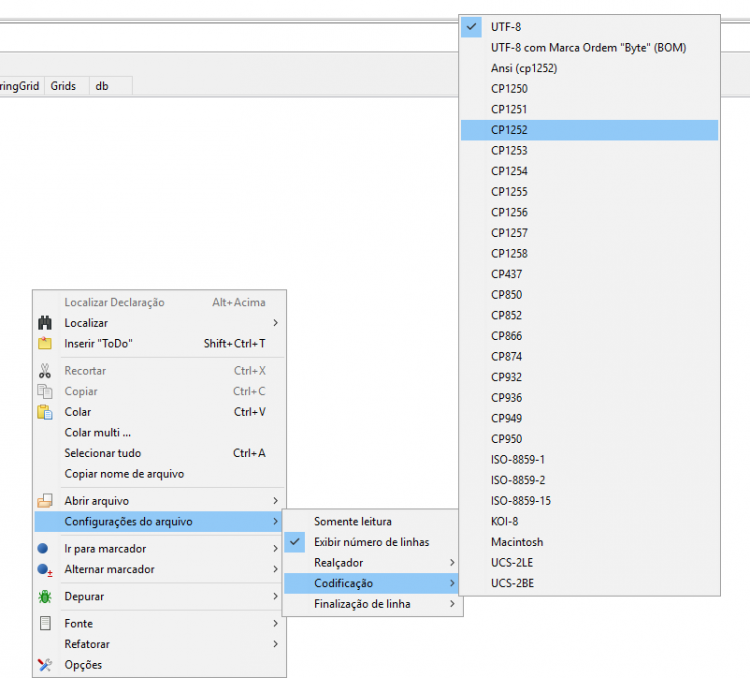Viewport: 750px width, 678px height.
Task: Choose ISO-8859-1 encoding
Action: [589, 459]
